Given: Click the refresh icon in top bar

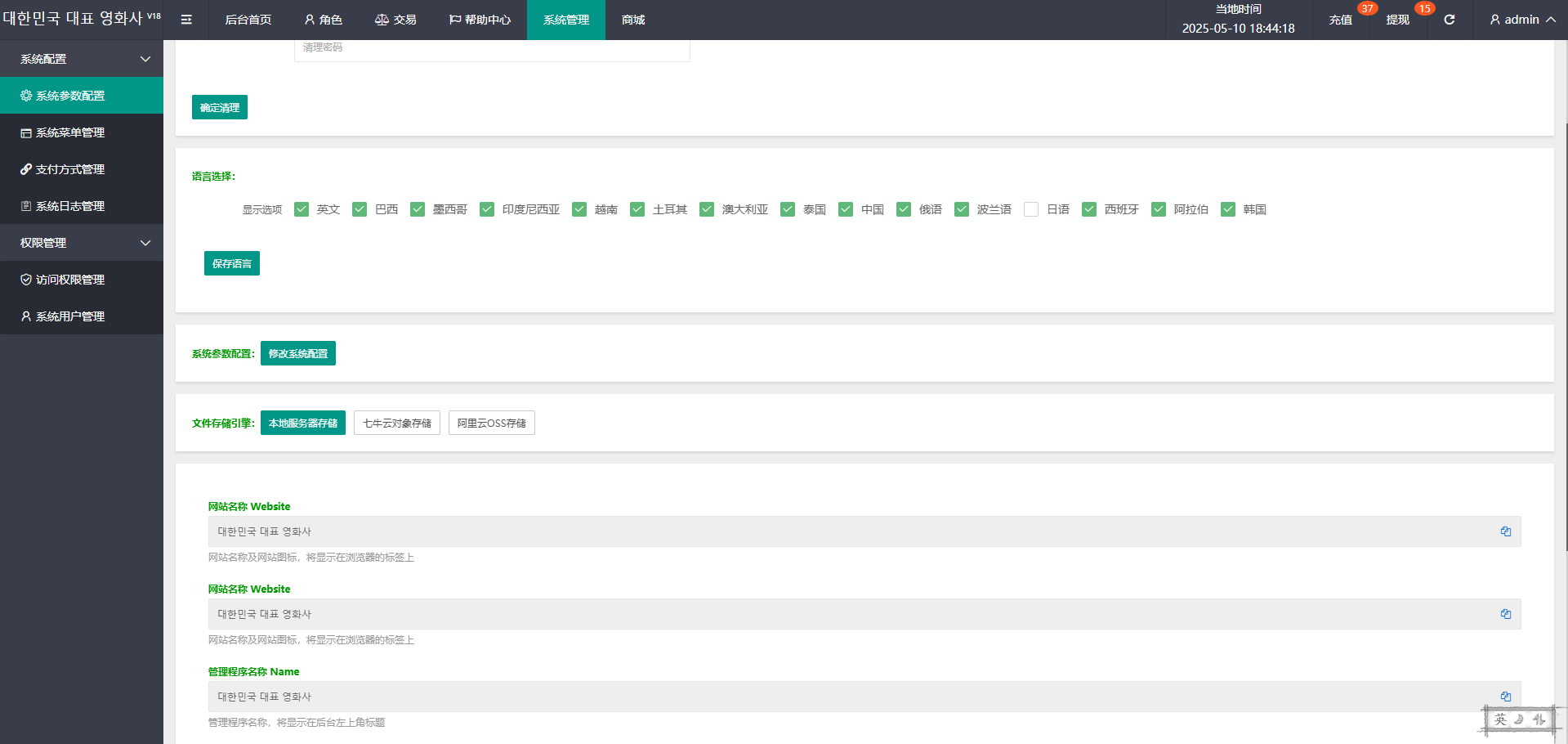Looking at the screenshot, I should [1449, 20].
